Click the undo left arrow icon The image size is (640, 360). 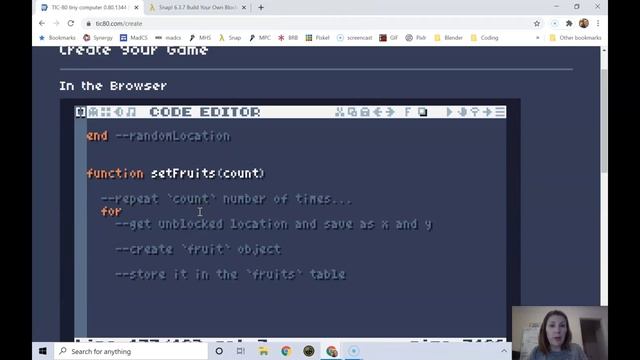(x=378, y=112)
